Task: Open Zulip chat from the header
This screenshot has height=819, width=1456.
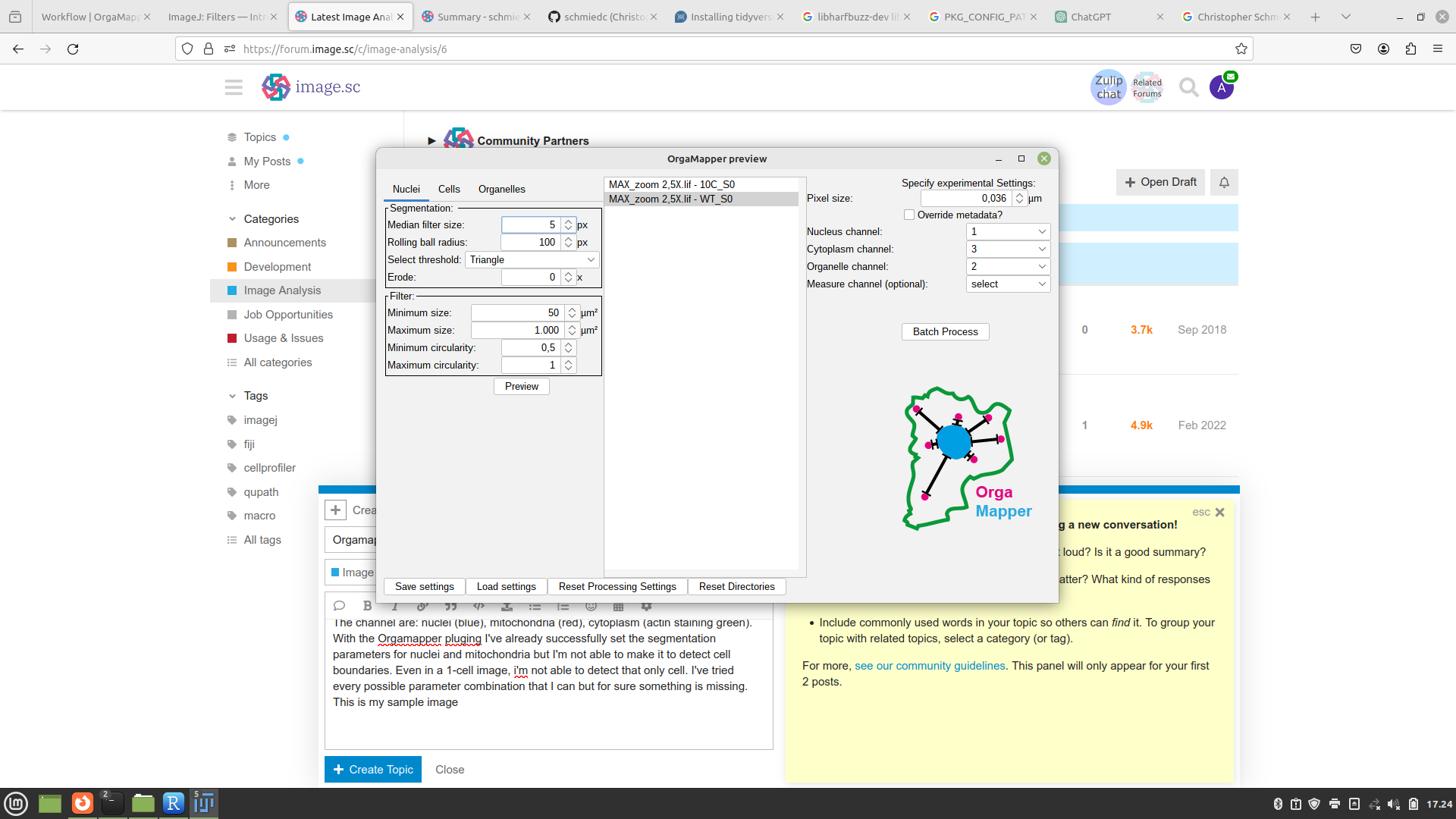Action: [1107, 86]
